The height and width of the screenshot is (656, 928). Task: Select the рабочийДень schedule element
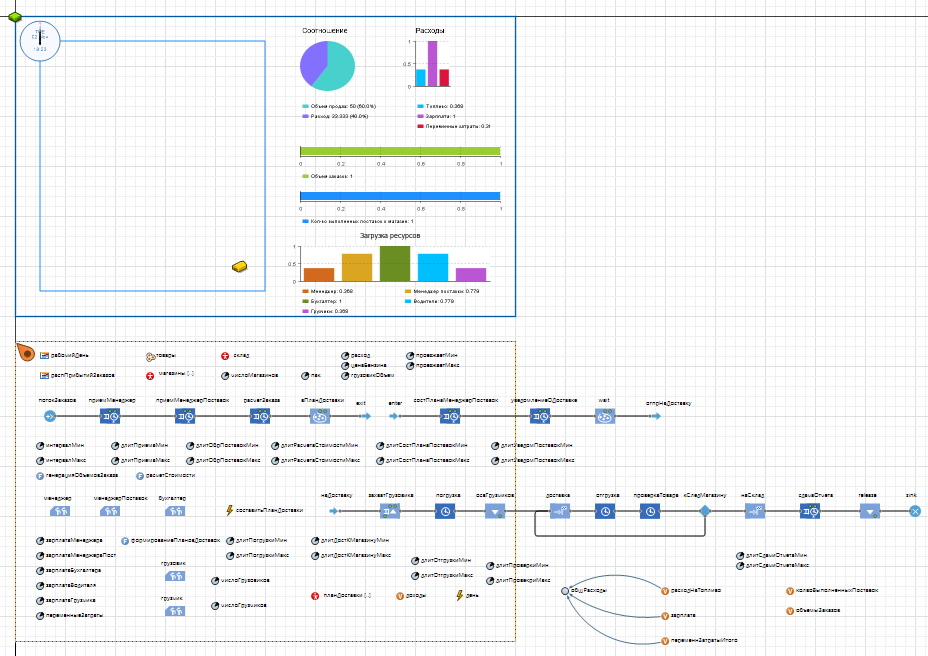44,356
